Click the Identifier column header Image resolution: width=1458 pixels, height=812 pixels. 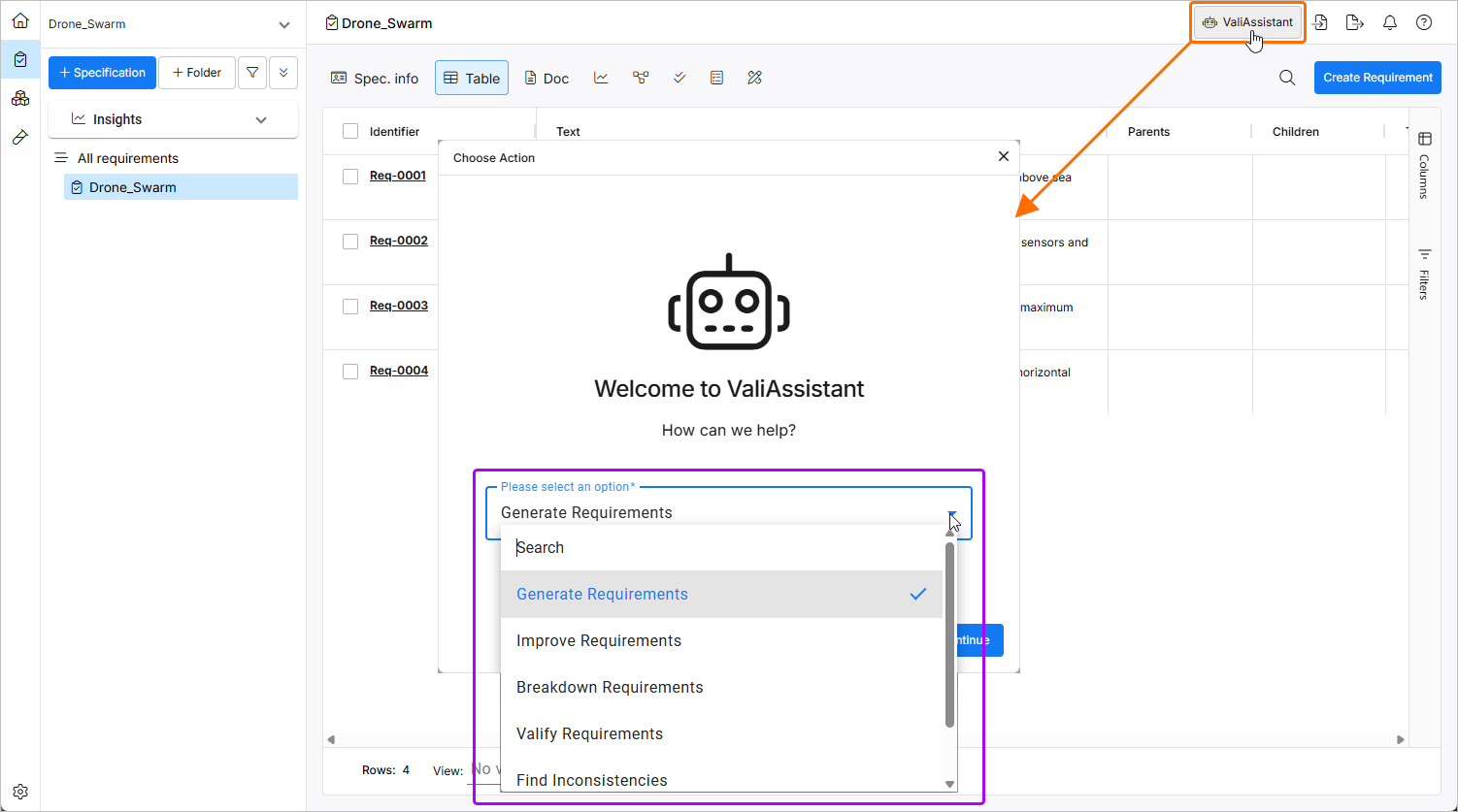(x=394, y=131)
